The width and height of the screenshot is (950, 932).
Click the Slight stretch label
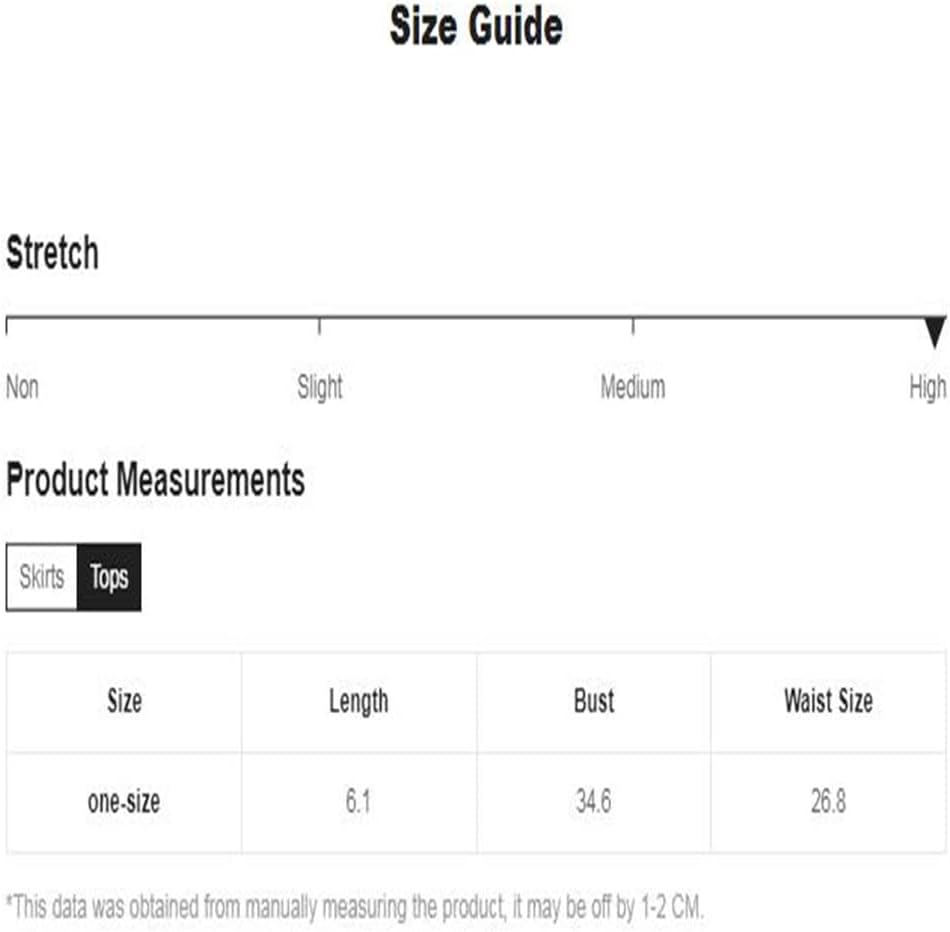coord(320,387)
